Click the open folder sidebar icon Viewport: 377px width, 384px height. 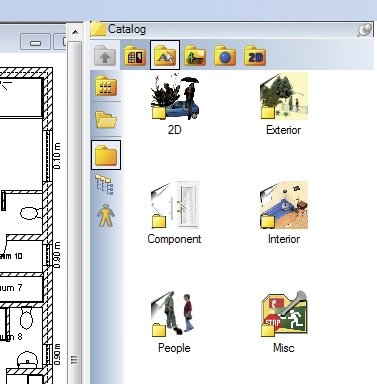106,119
